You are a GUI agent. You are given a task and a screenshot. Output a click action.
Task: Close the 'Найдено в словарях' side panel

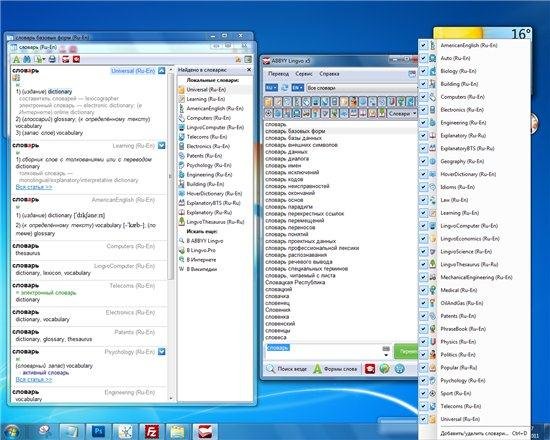(249, 70)
